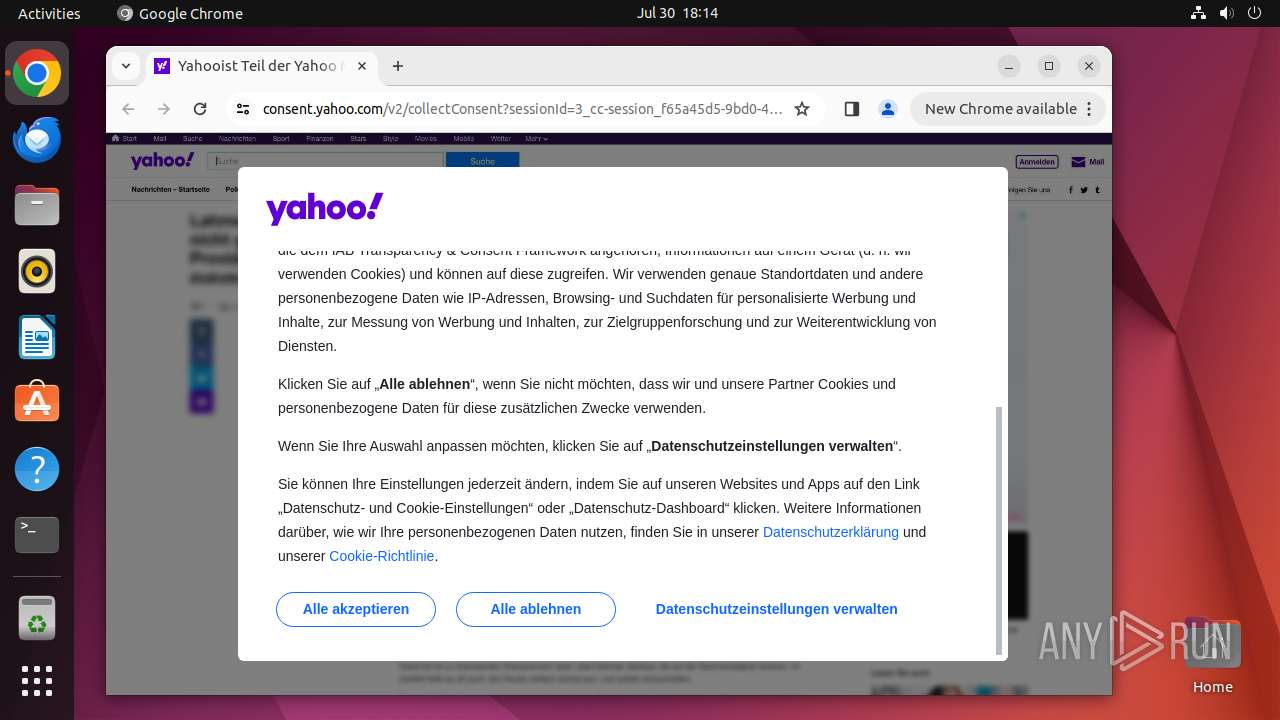Screen dimensions: 1280x720
Task: Open Google Chrome app menu in top bar
Action: (180, 13)
